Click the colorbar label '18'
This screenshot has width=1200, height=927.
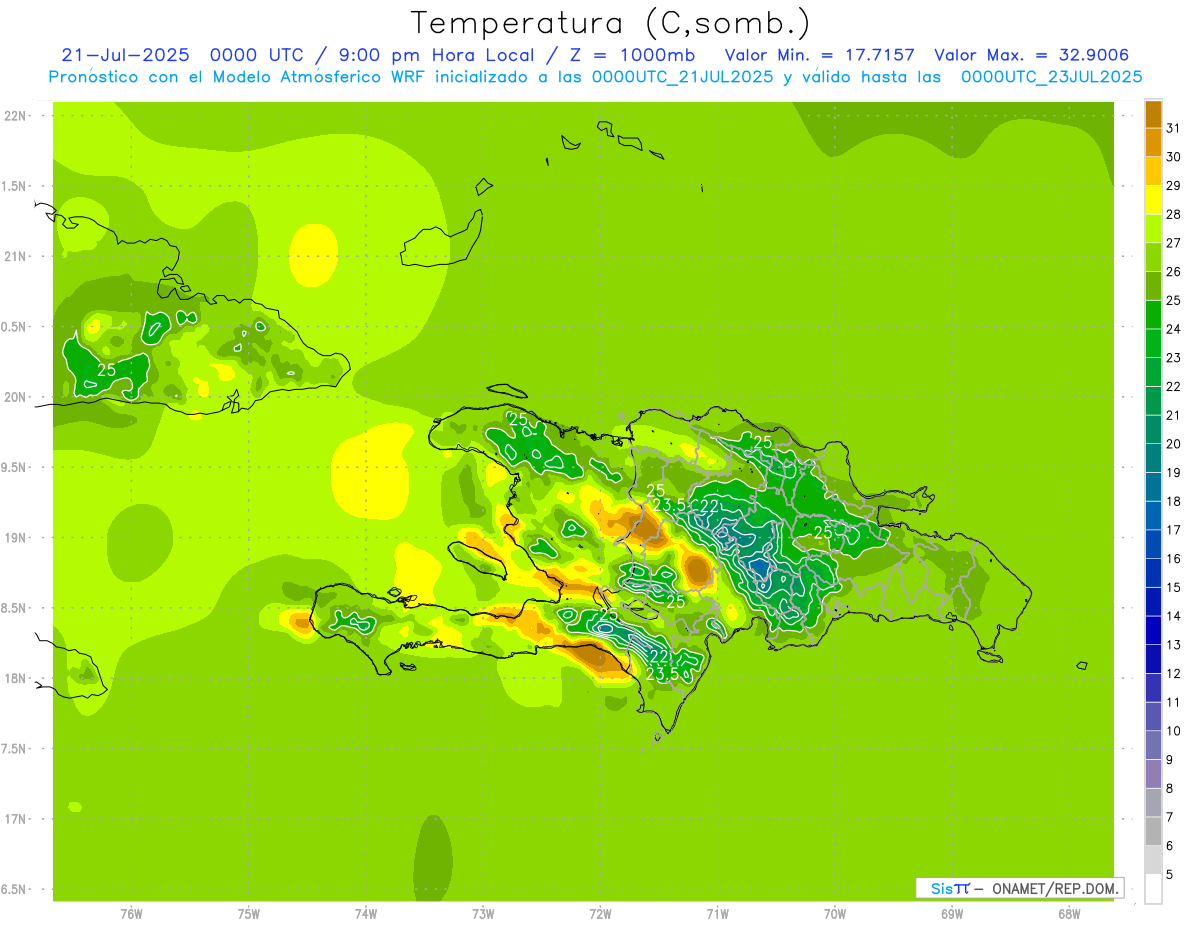click(x=1174, y=501)
